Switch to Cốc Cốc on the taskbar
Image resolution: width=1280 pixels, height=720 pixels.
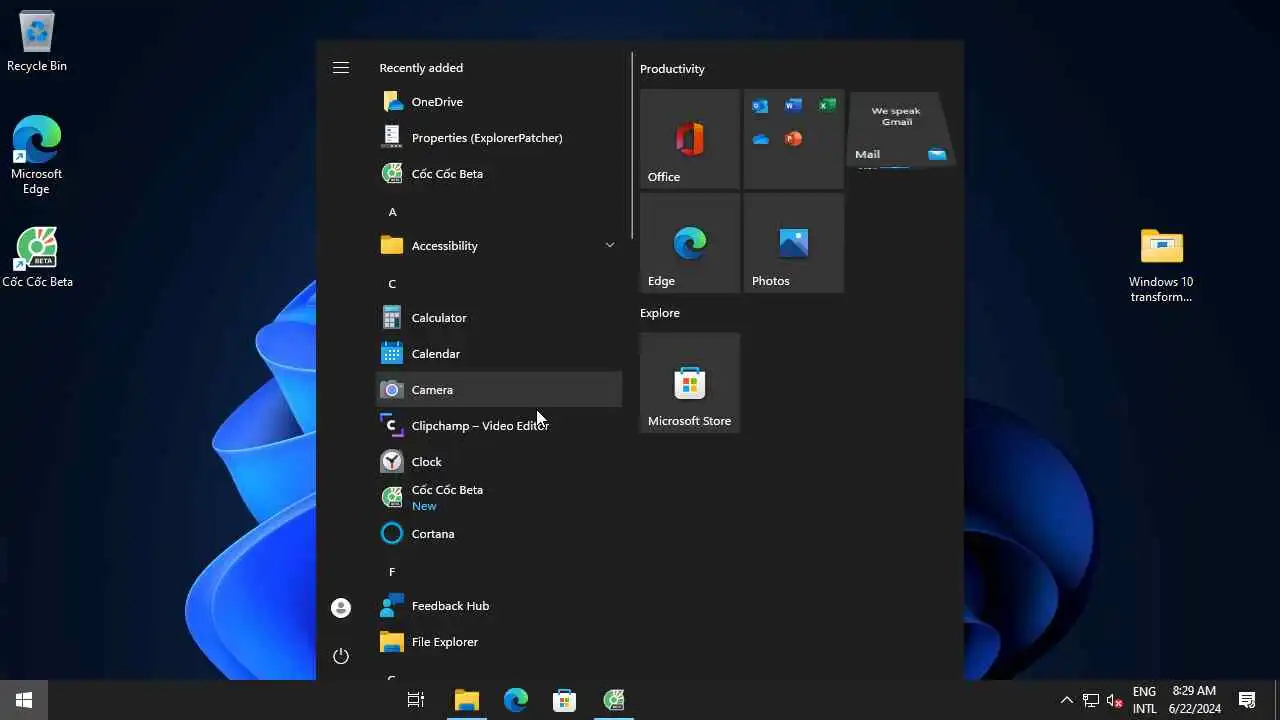[614, 700]
